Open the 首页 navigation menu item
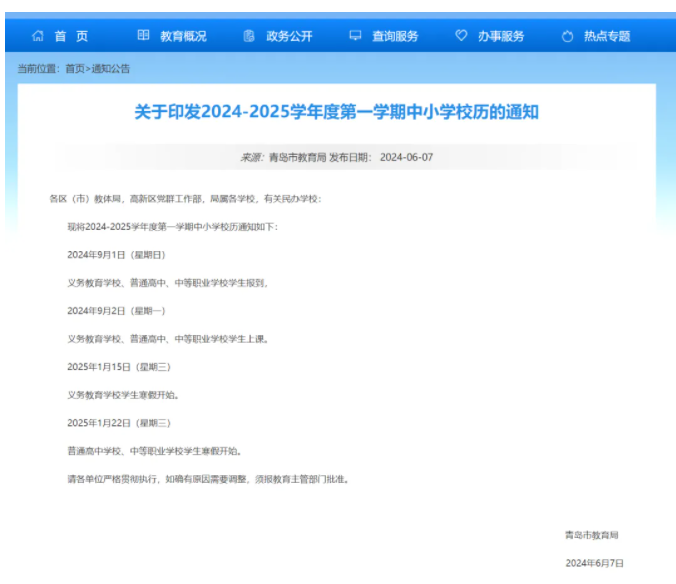676x584 pixels. pyautogui.click(x=72, y=36)
